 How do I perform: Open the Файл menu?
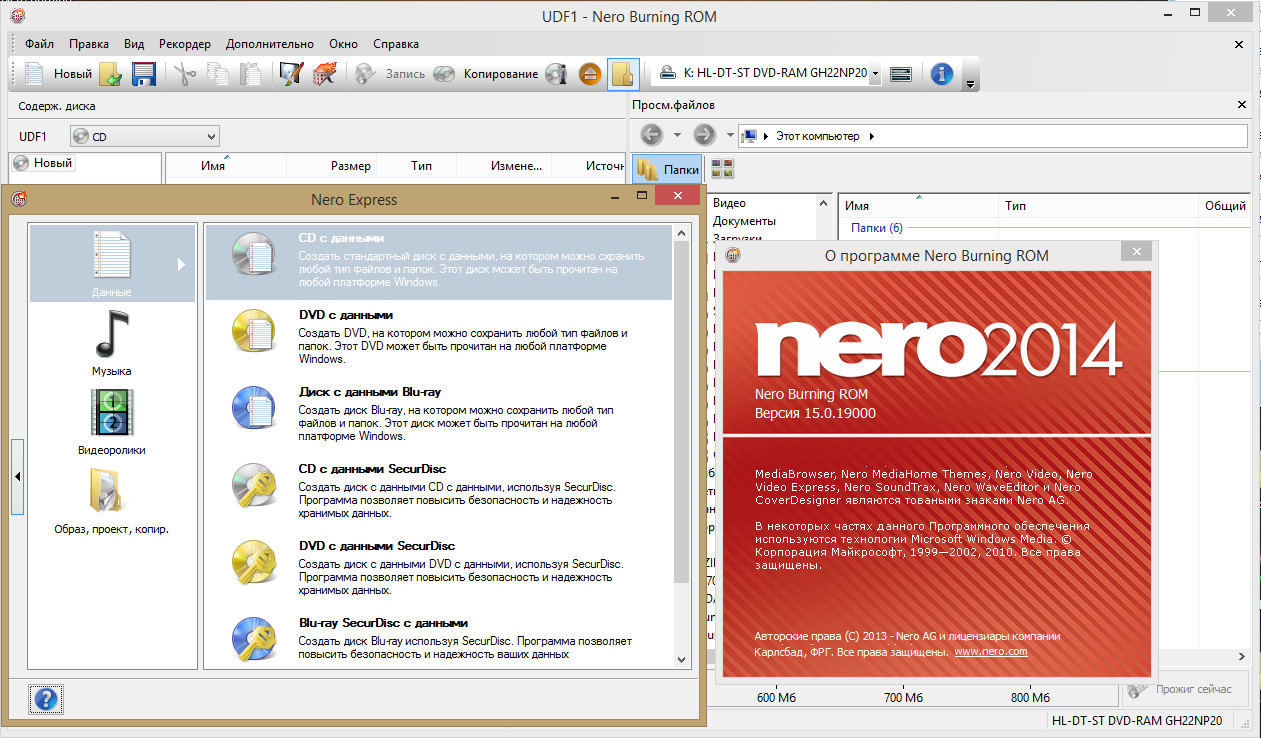(x=40, y=44)
